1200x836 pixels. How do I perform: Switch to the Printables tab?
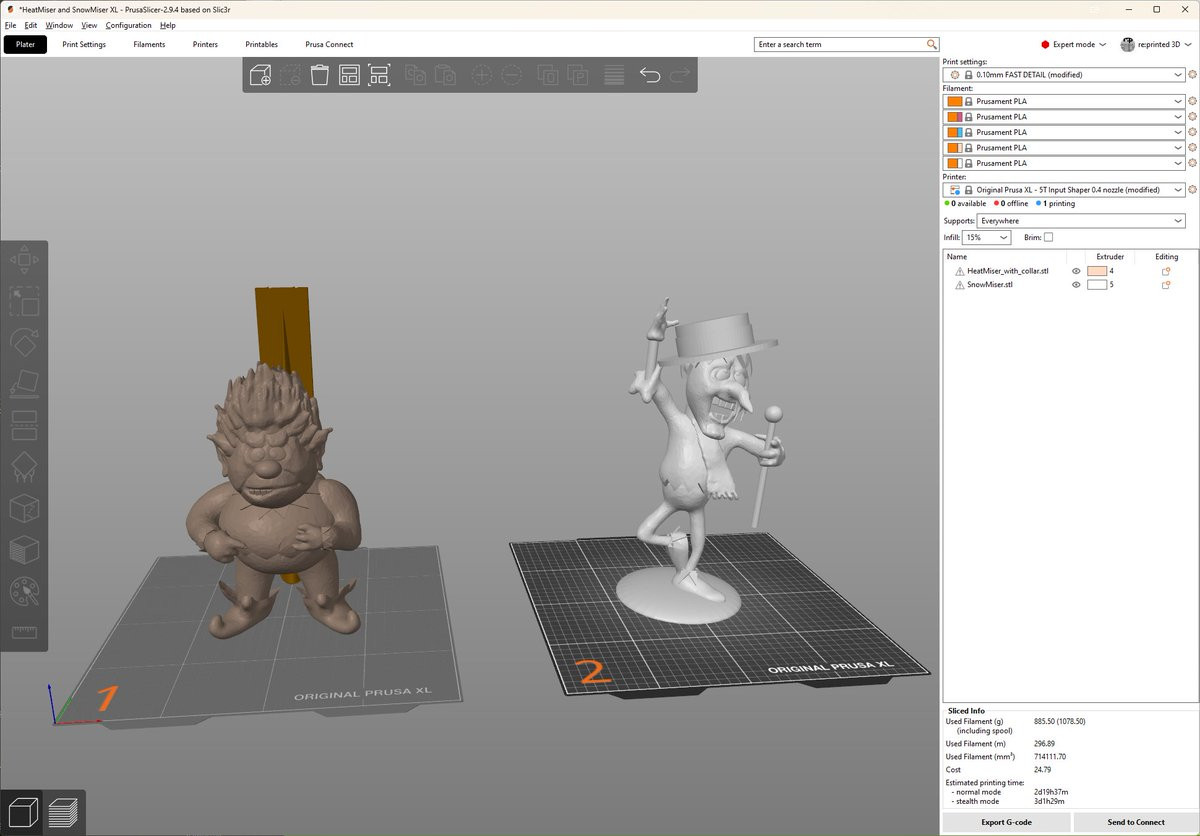262,44
